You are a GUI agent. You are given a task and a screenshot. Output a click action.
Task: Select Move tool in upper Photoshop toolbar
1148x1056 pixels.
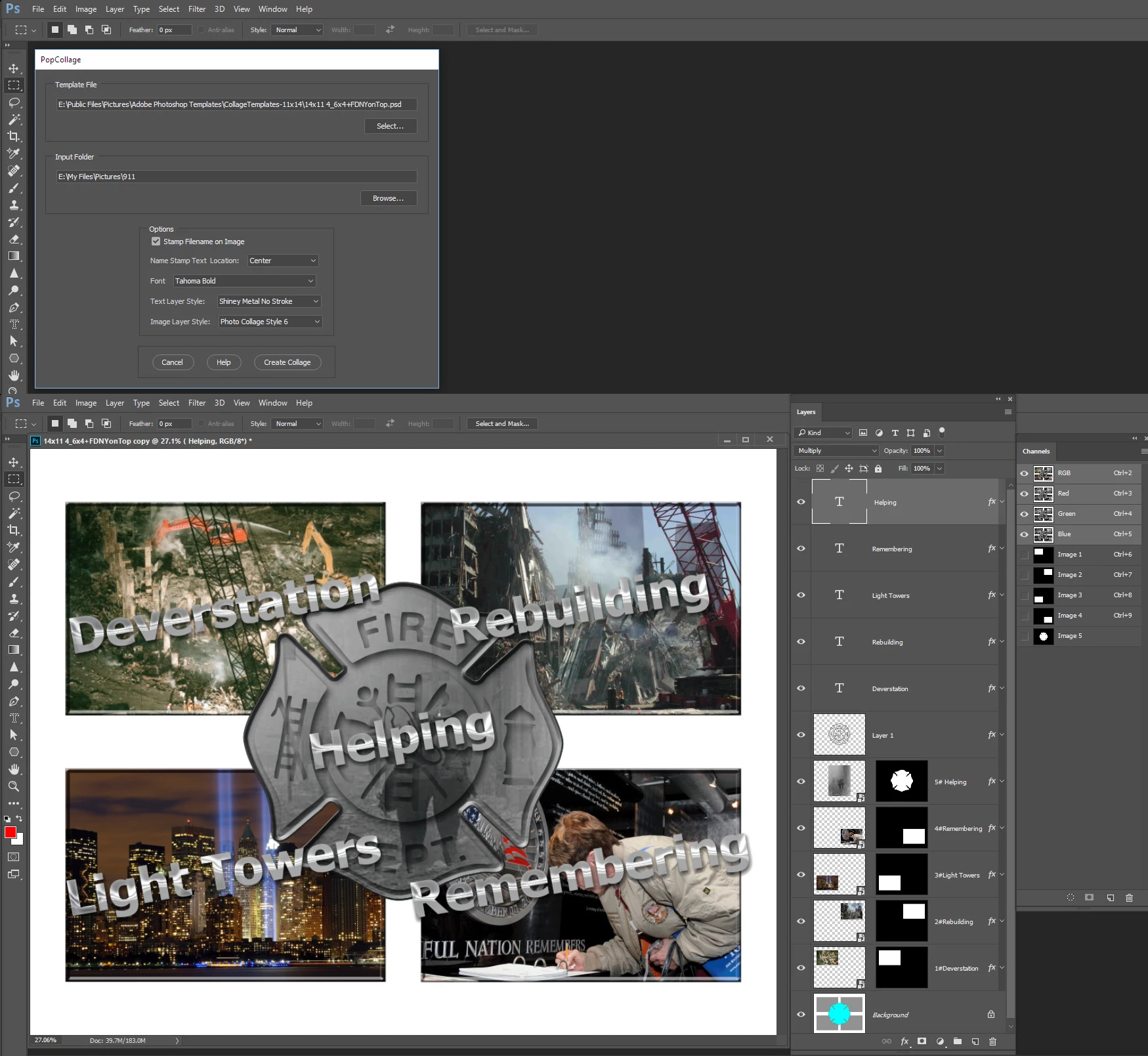13,68
